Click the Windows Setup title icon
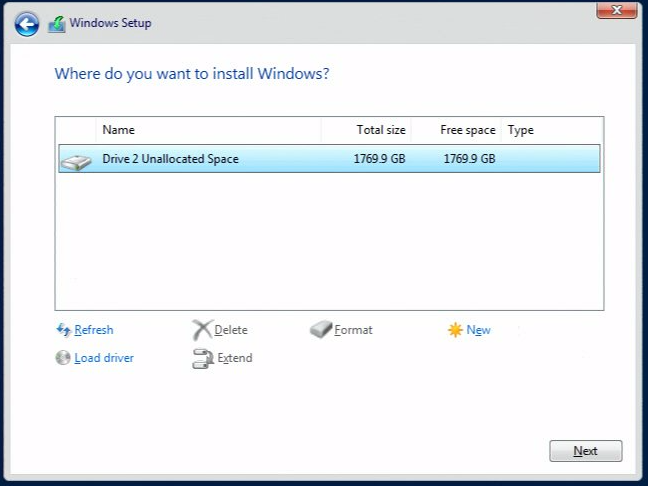Viewport: 648px width, 486px height. click(57, 24)
